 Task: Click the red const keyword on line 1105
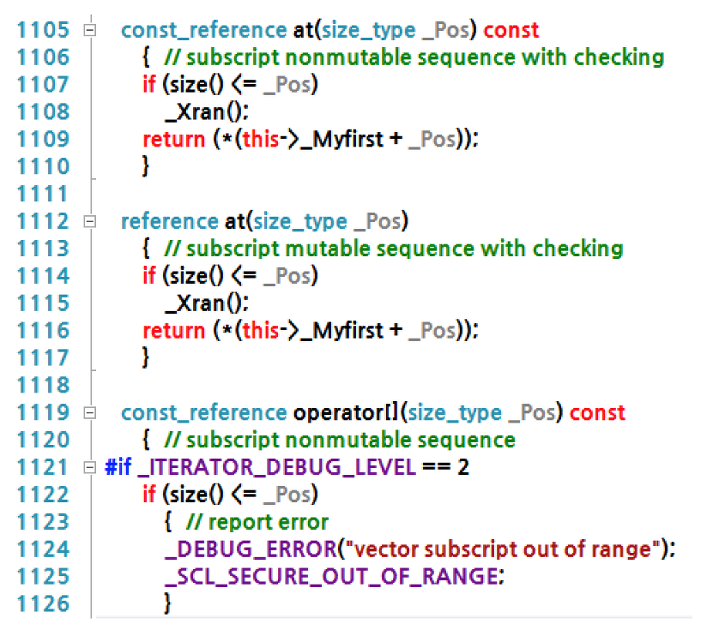(511, 30)
